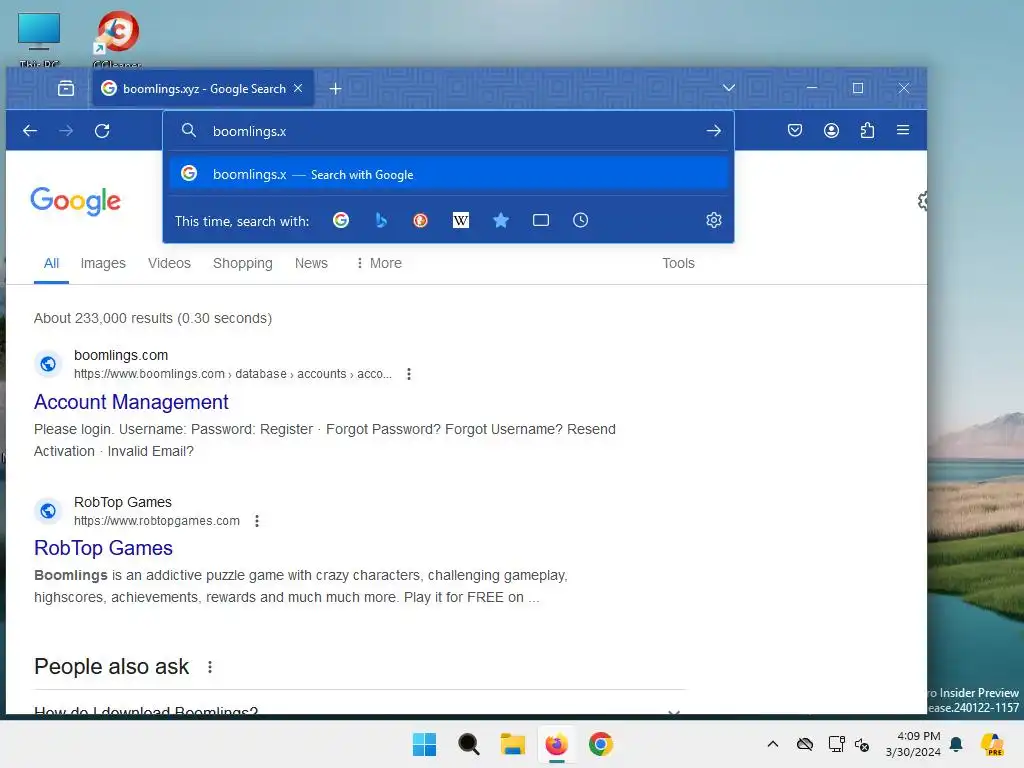Click the search magnifier in the address bar
Image resolution: width=1024 pixels, height=768 pixels.
pyautogui.click(x=189, y=131)
